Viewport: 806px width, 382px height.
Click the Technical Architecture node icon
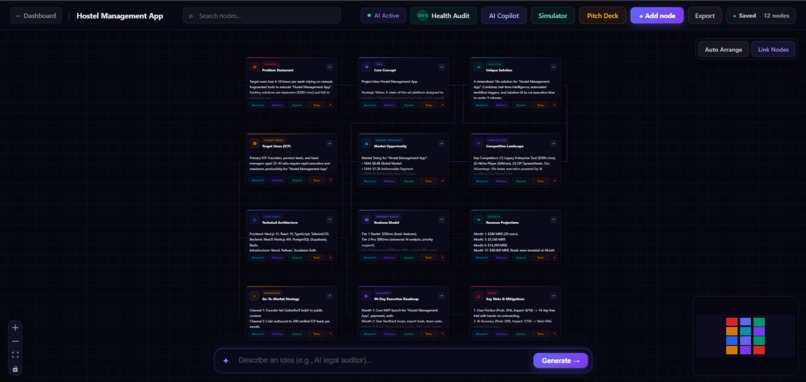tap(254, 220)
